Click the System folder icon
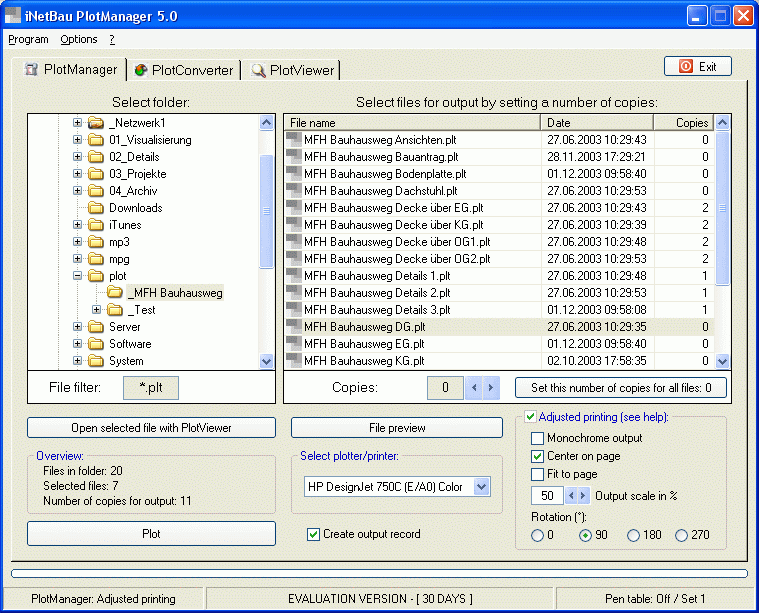This screenshot has height=613, width=759. (96, 361)
